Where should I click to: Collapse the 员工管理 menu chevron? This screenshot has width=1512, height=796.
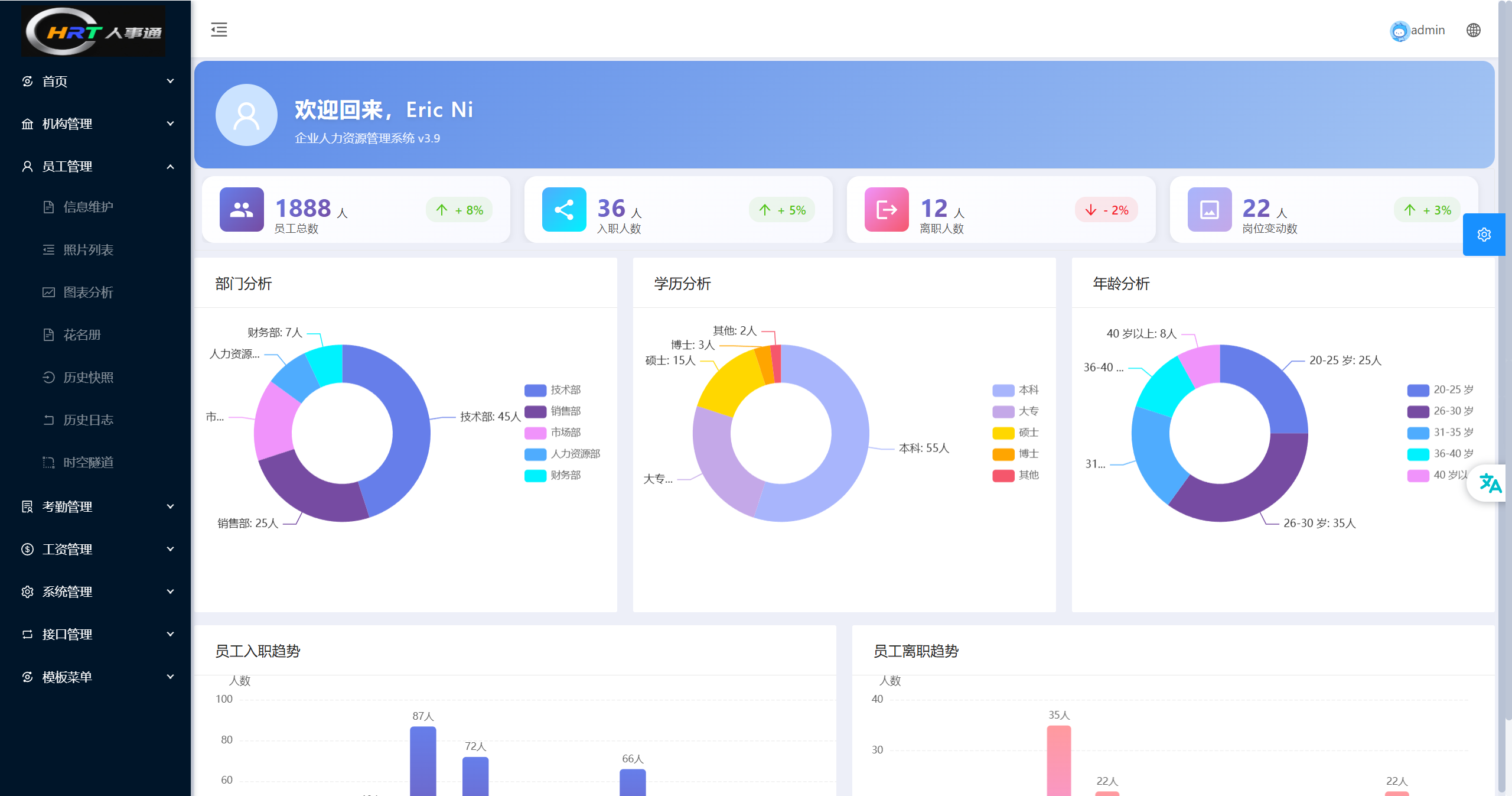pyautogui.click(x=171, y=167)
